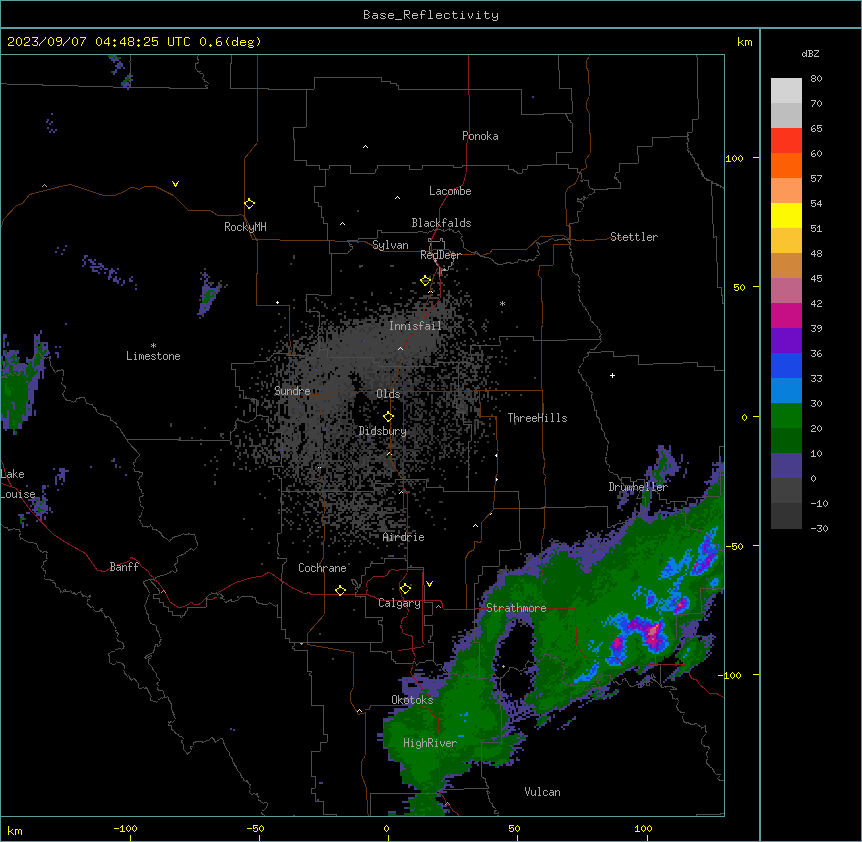The image size is (862, 842).
Task: Click the Banff label
Action: pos(124,567)
